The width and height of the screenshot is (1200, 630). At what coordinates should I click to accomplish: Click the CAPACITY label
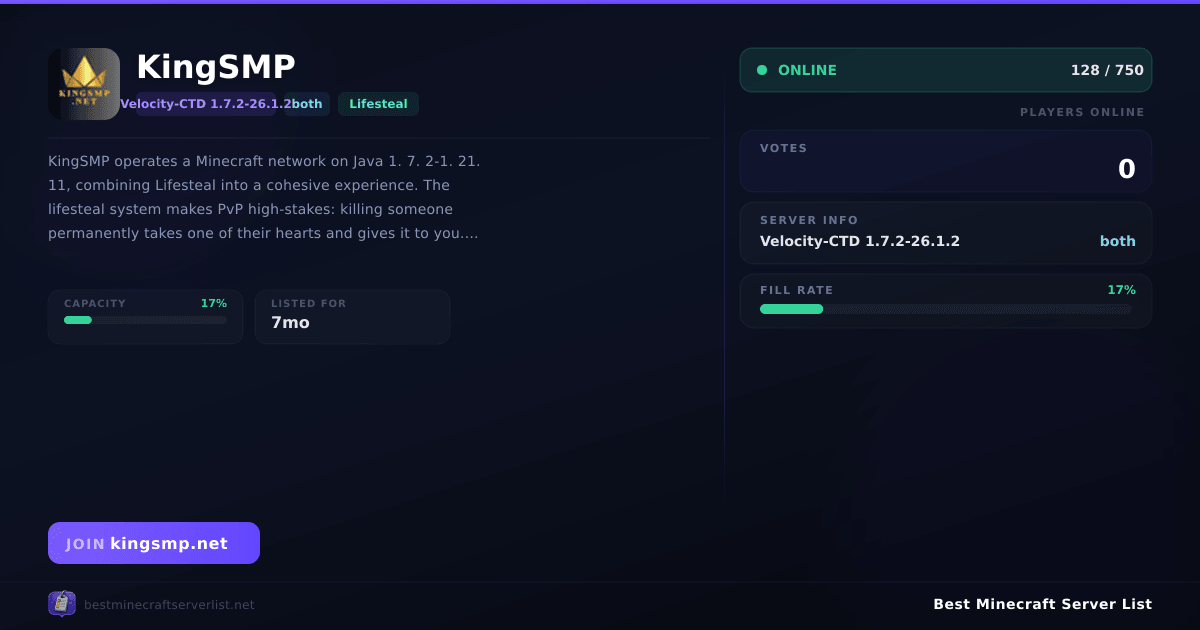pyautogui.click(x=95, y=303)
